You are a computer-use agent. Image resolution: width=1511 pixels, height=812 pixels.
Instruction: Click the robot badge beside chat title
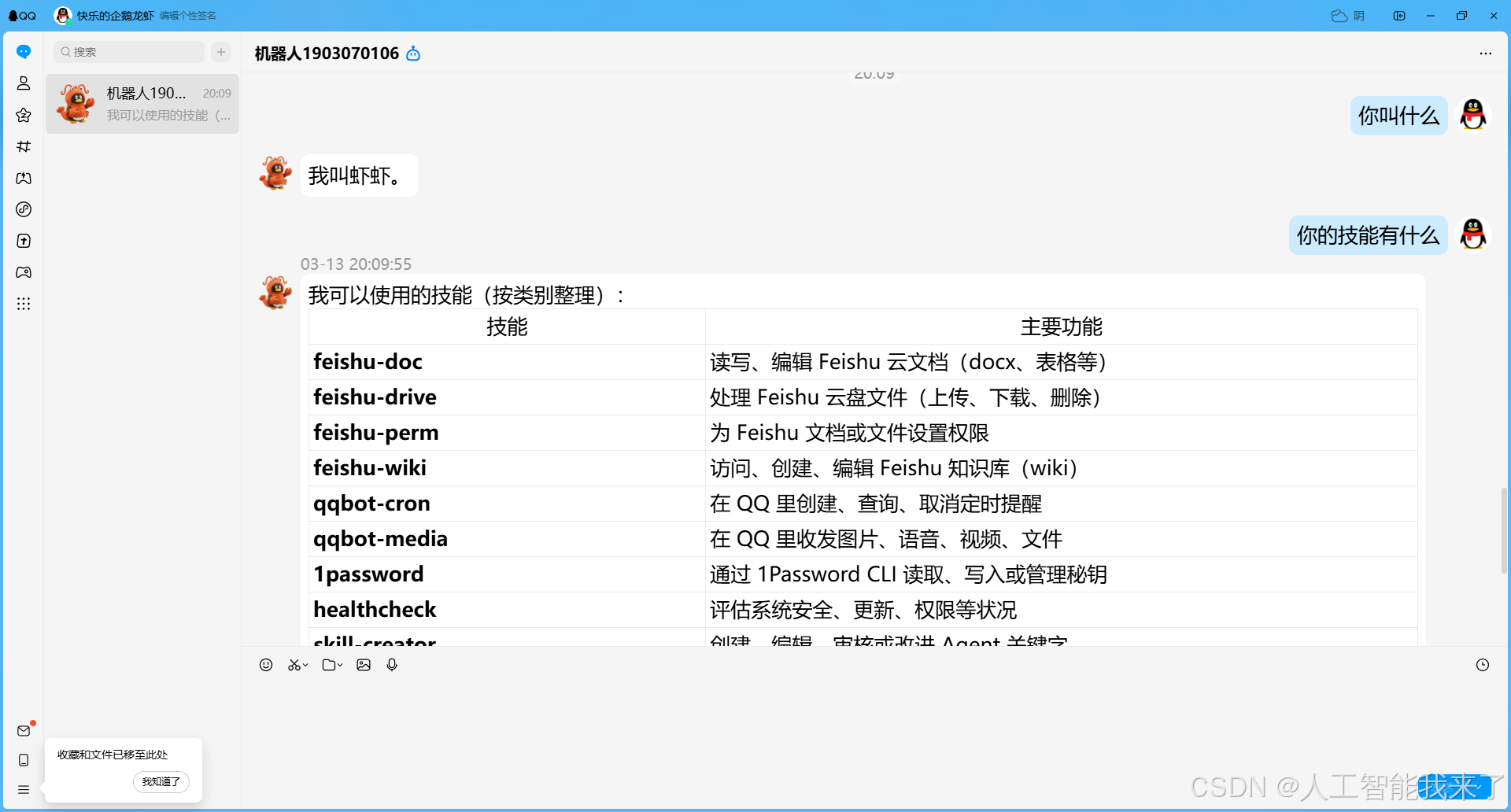tap(413, 54)
